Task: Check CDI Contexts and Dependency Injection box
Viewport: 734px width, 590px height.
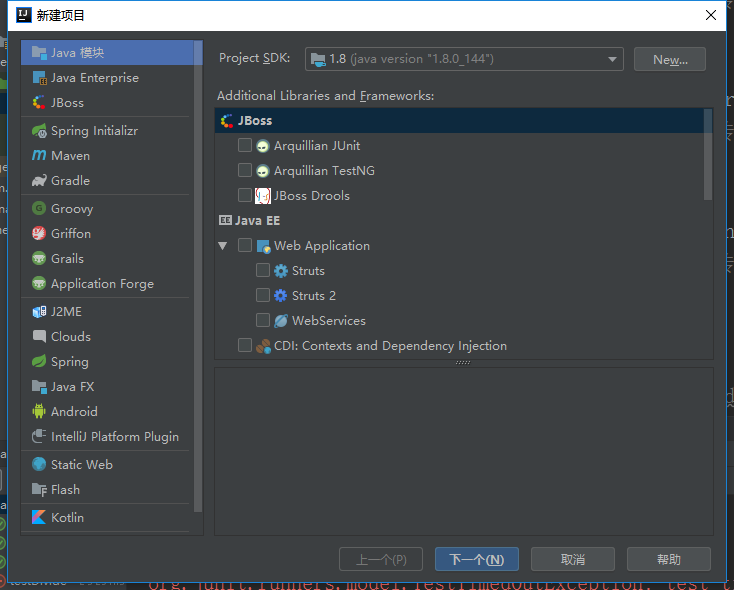Action: click(245, 345)
